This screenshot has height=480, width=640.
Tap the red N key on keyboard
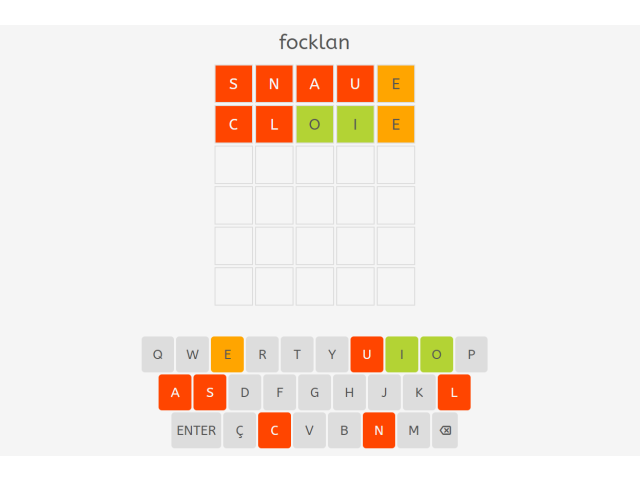click(x=379, y=430)
